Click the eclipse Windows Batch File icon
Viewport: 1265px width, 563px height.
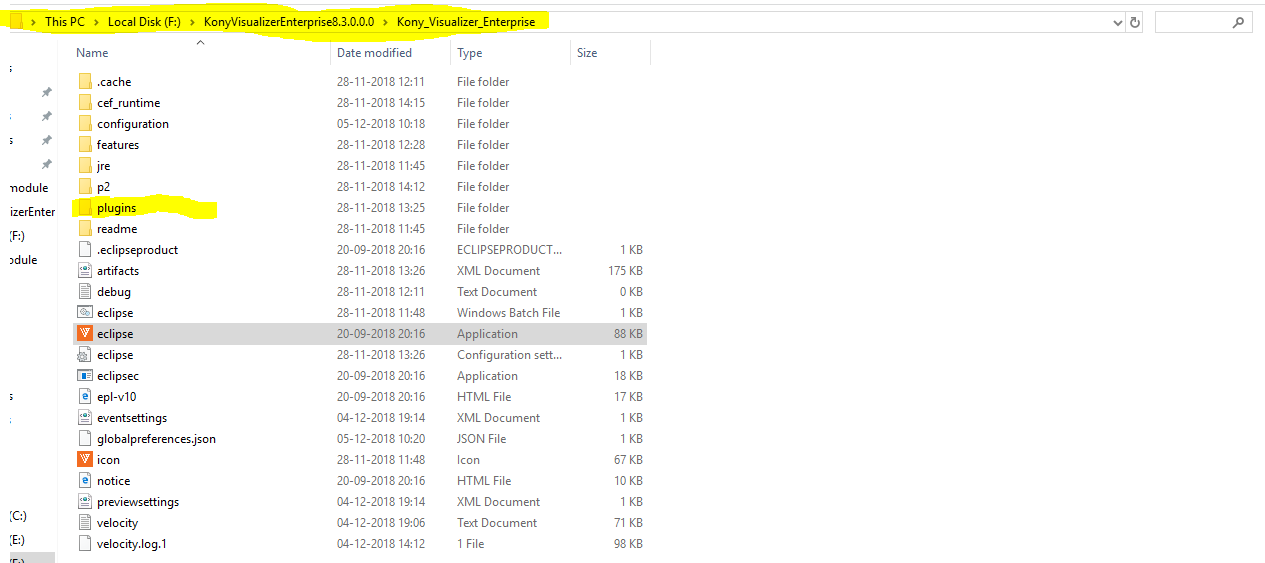(x=85, y=313)
